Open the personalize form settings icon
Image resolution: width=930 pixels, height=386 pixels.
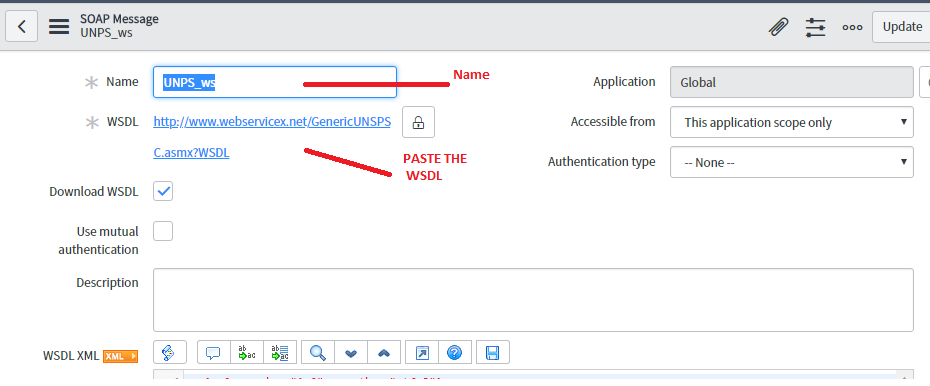(x=816, y=27)
